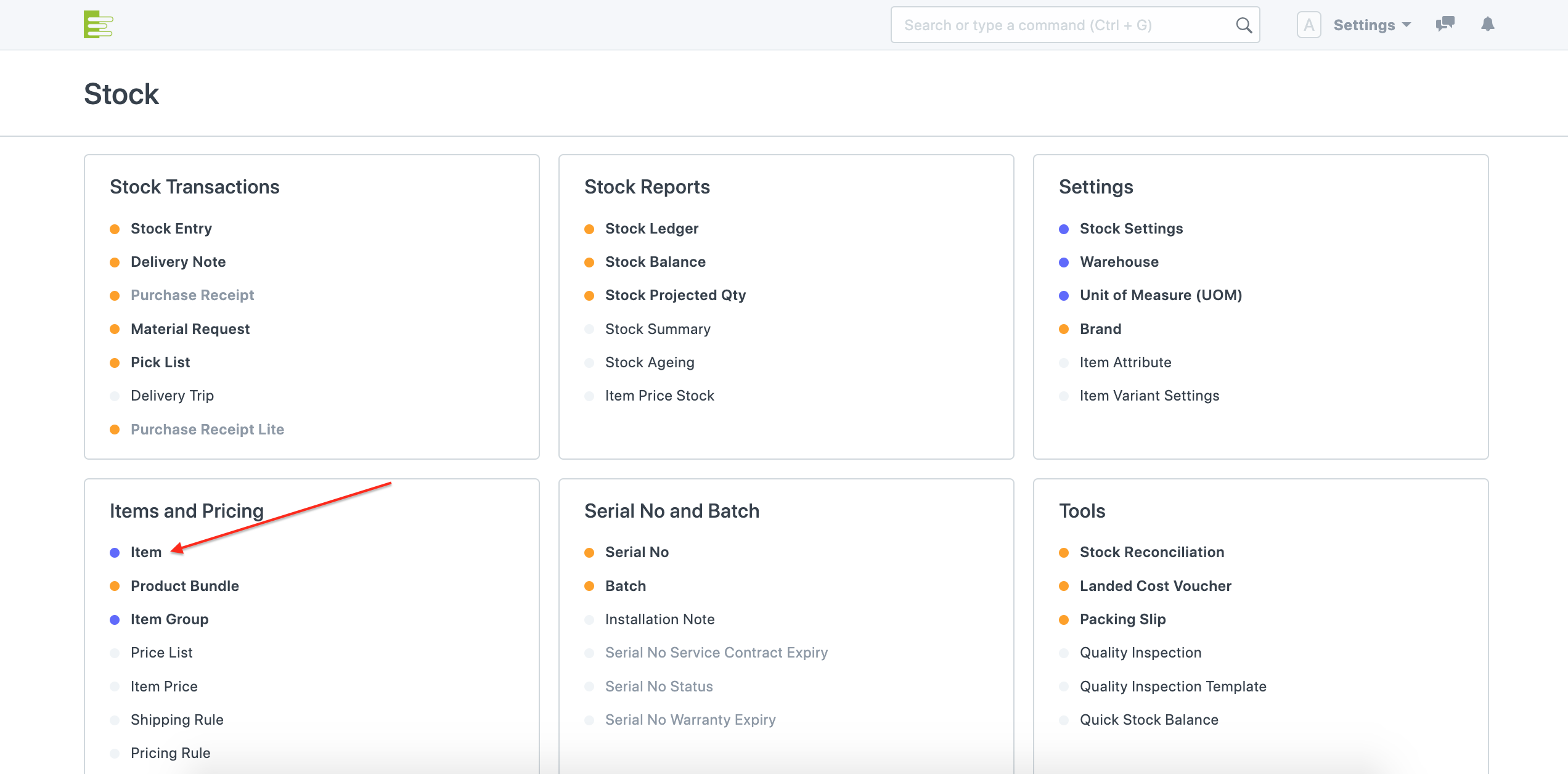Click the search magnifier icon
This screenshot has width=1568, height=774.
click(1244, 25)
